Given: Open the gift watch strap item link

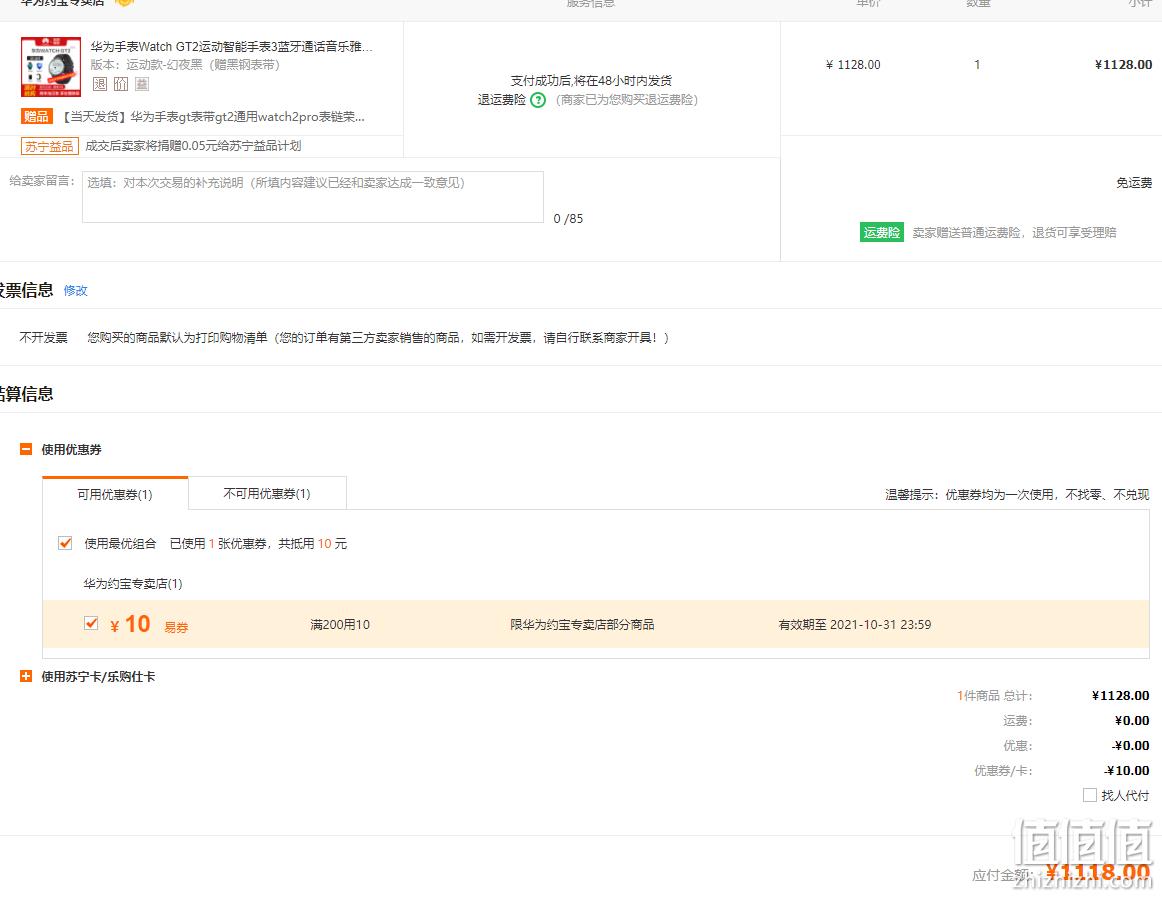Looking at the screenshot, I should (x=211, y=116).
